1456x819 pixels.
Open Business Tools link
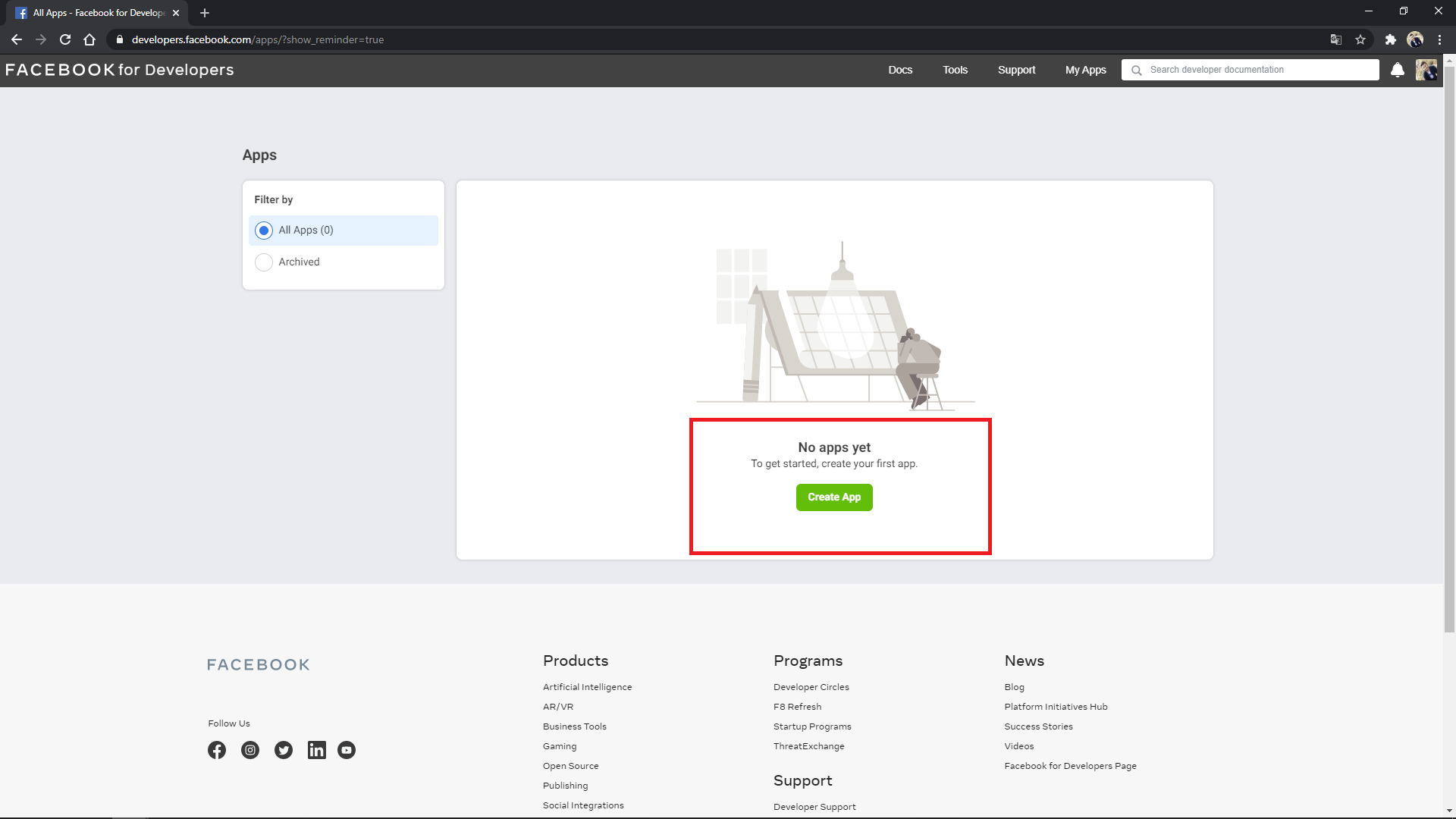575,726
